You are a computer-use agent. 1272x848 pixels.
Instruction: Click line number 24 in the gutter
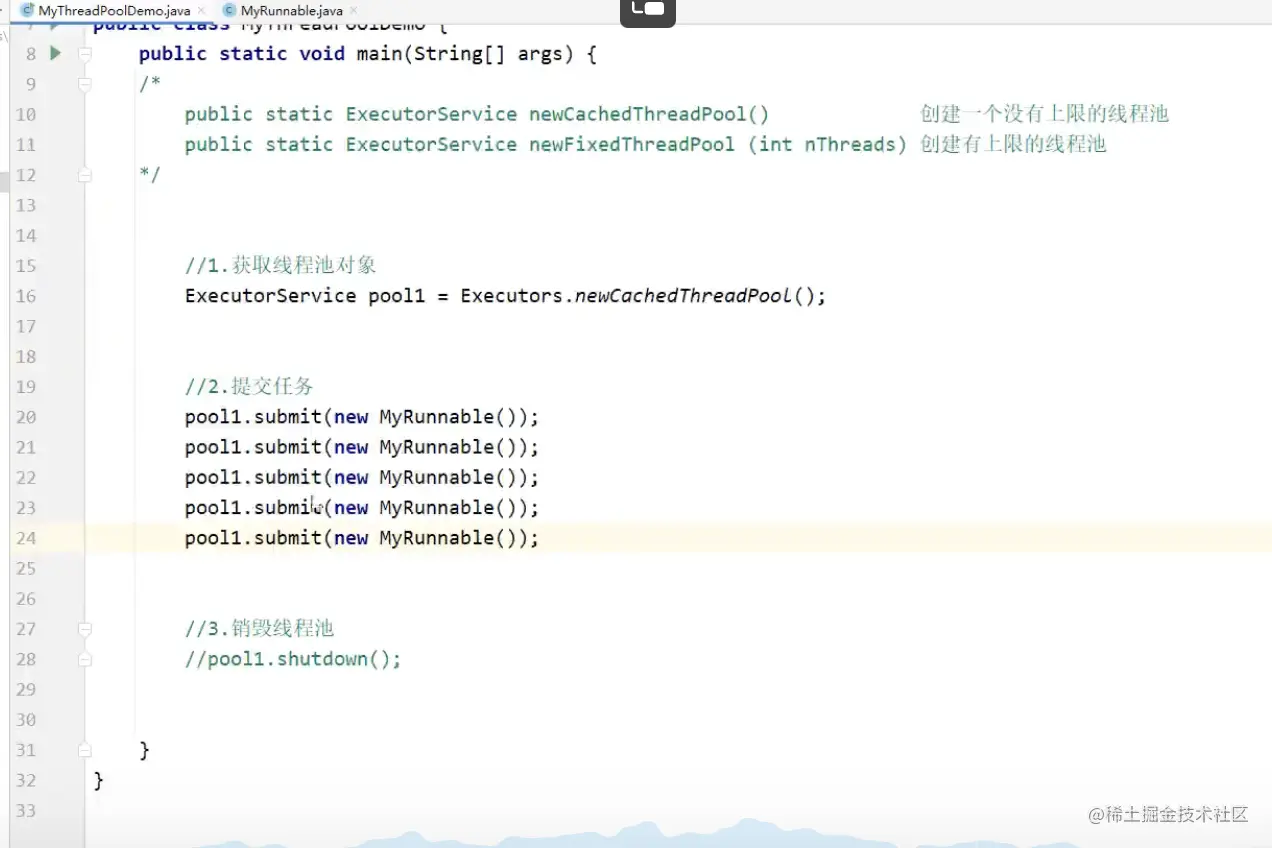click(26, 538)
